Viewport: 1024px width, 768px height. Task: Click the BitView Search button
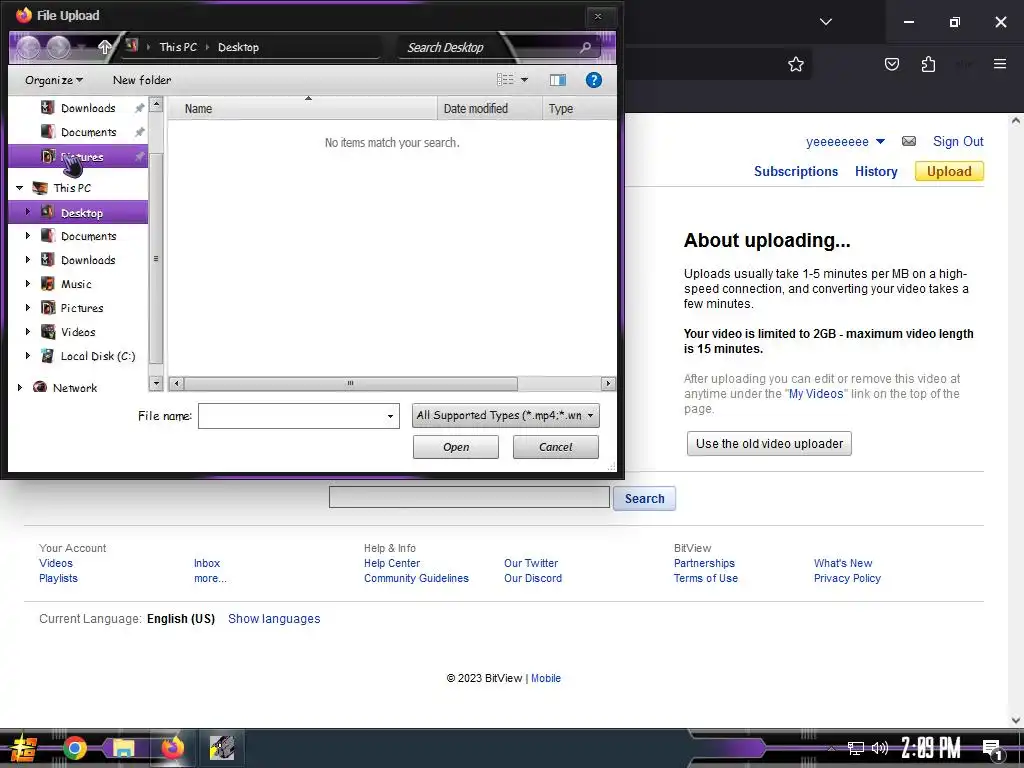click(x=645, y=498)
